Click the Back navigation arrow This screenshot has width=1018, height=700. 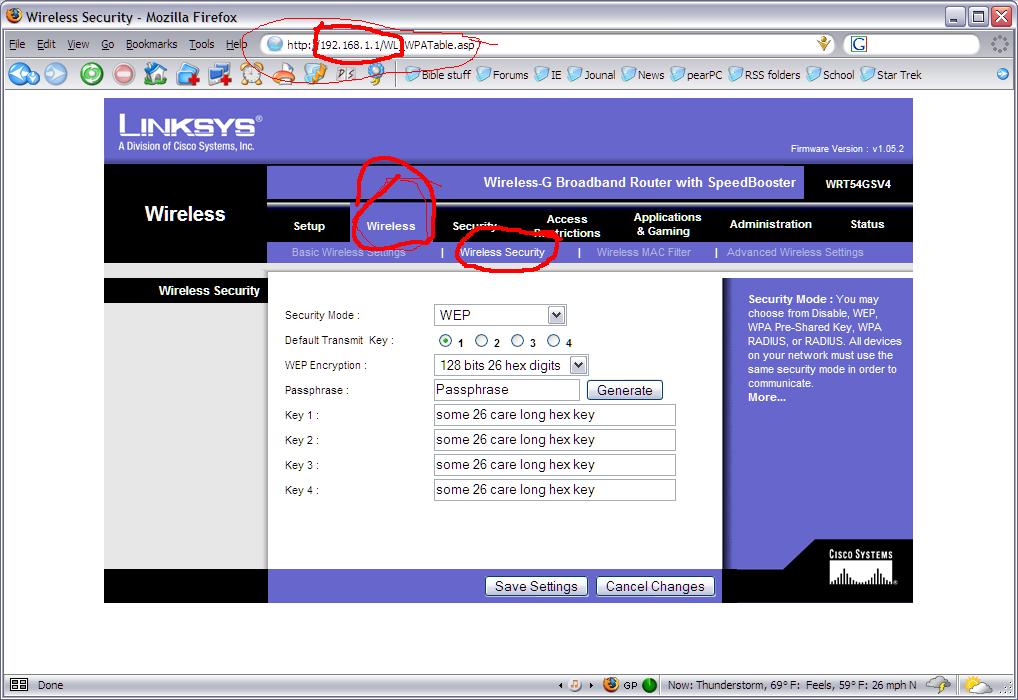point(23,74)
